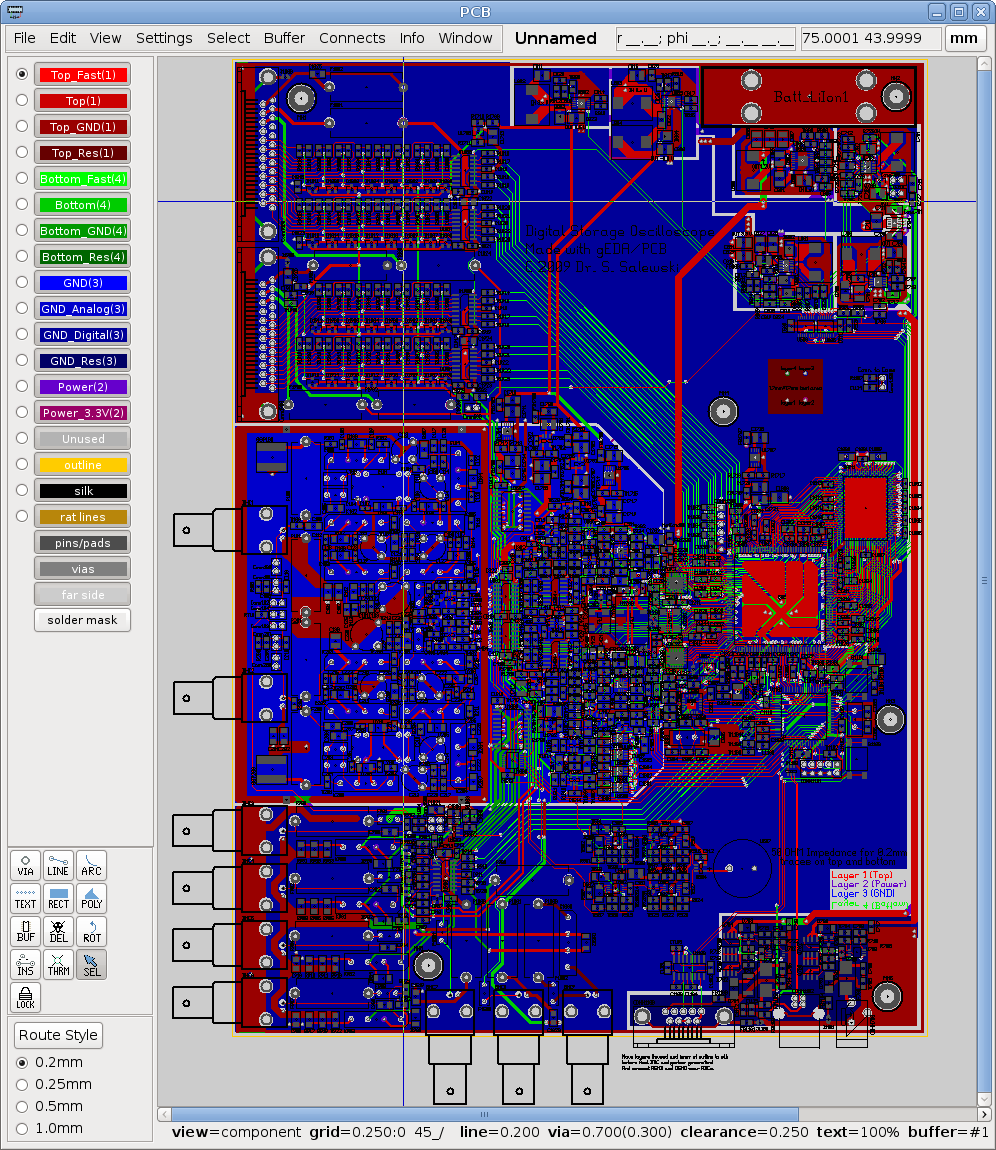Open the Connects menu
Screen dimensions: 996x1150
point(352,38)
